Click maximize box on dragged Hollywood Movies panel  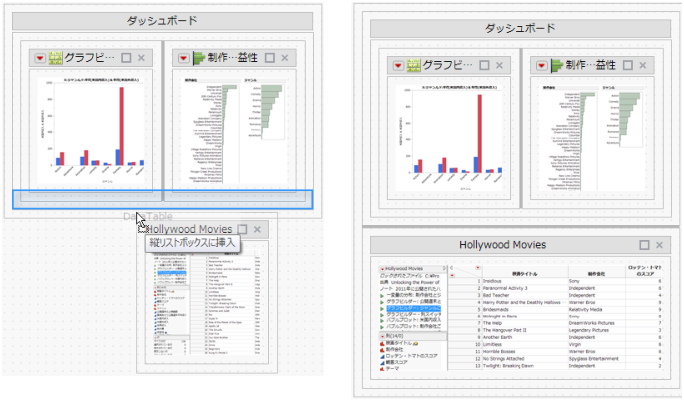pos(242,229)
